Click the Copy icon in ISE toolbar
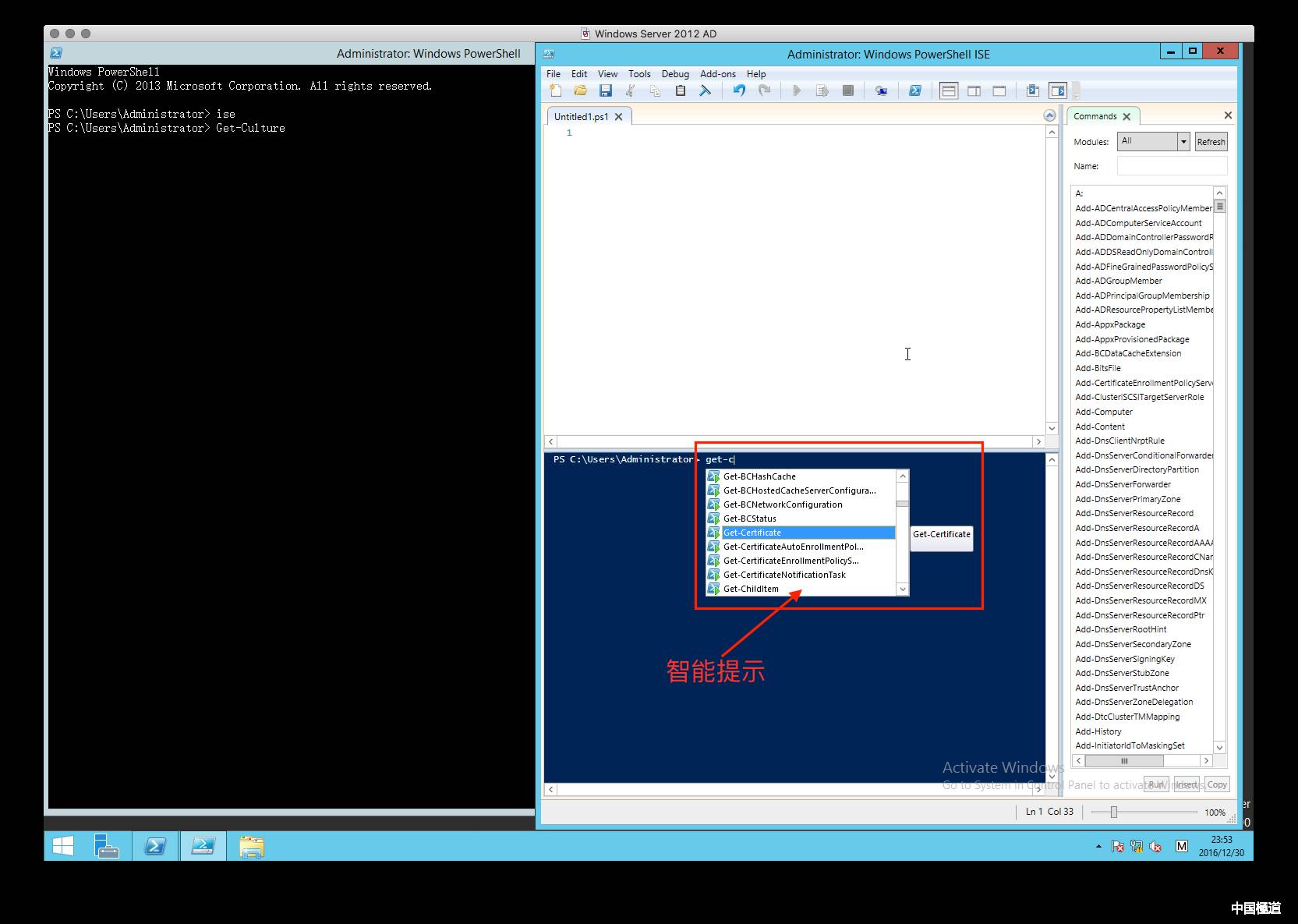1298x924 pixels. coord(655,90)
